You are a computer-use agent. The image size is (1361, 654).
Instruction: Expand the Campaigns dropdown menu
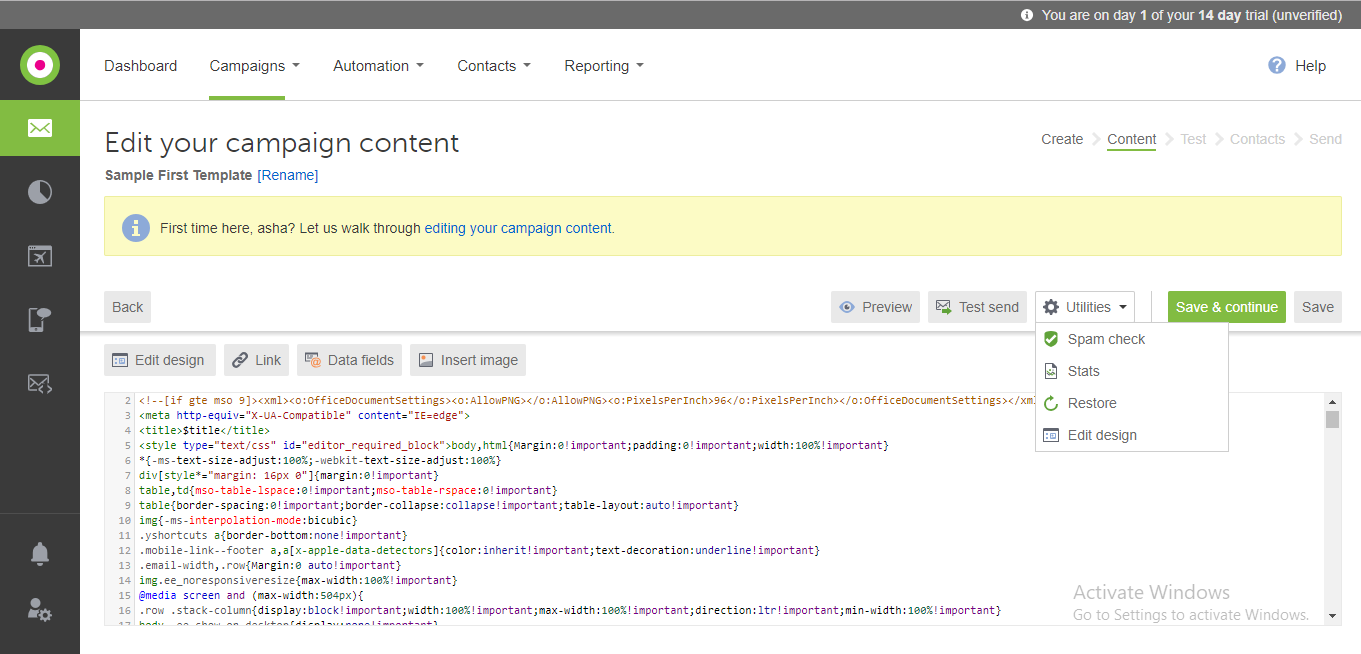point(254,66)
